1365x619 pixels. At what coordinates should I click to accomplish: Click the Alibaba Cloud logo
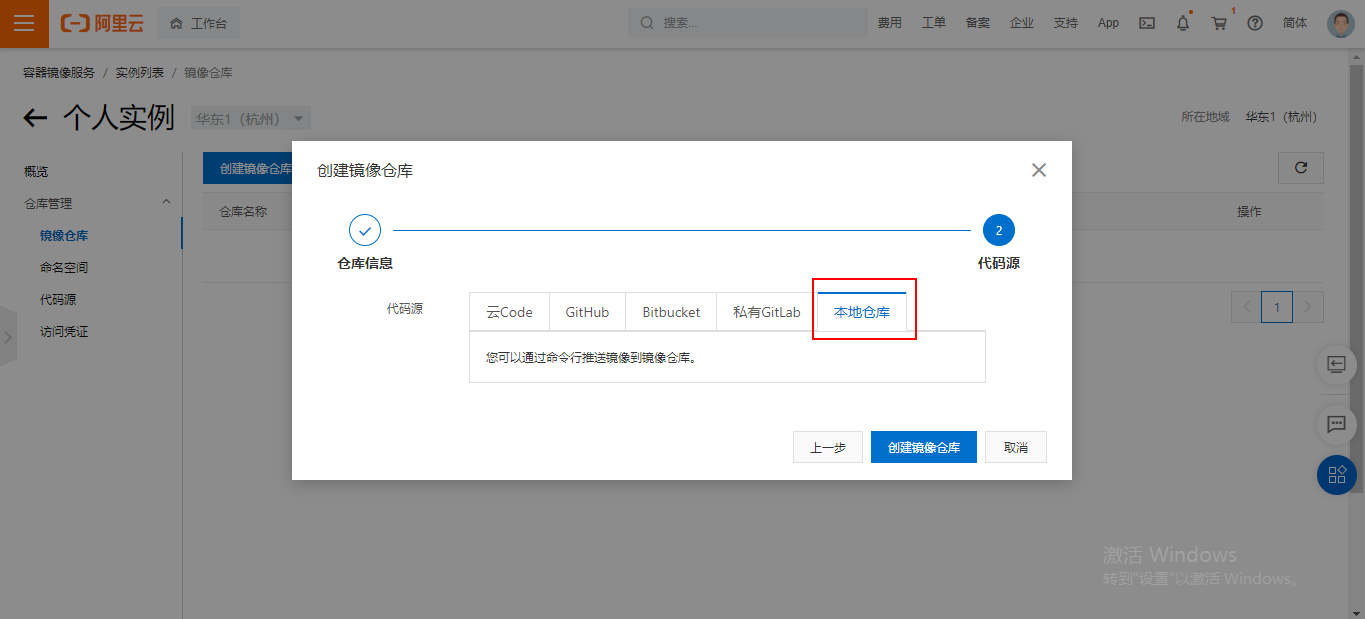coord(102,23)
